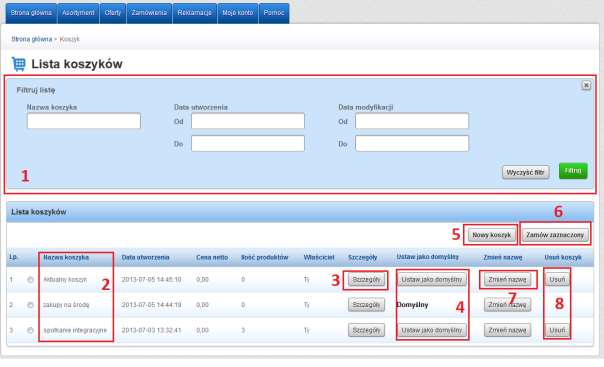Click the Zamów zaznaczony button

pos(555,235)
